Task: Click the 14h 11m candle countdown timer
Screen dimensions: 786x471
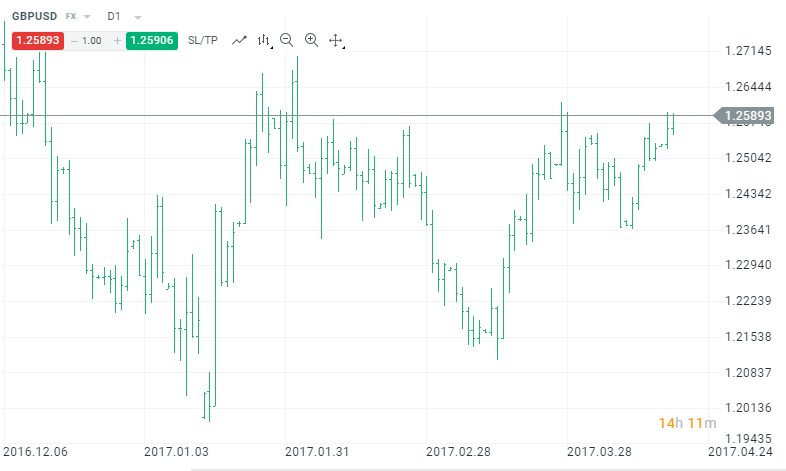Action: click(687, 423)
